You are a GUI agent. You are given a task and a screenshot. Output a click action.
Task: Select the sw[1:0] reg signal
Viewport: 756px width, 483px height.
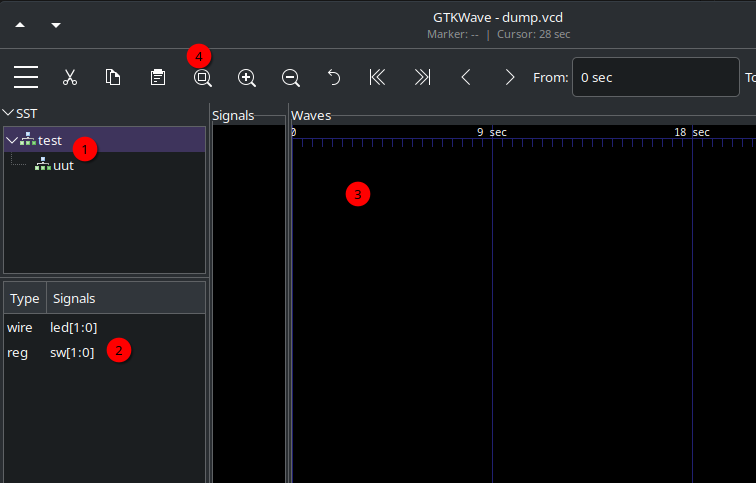pos(72,352)
